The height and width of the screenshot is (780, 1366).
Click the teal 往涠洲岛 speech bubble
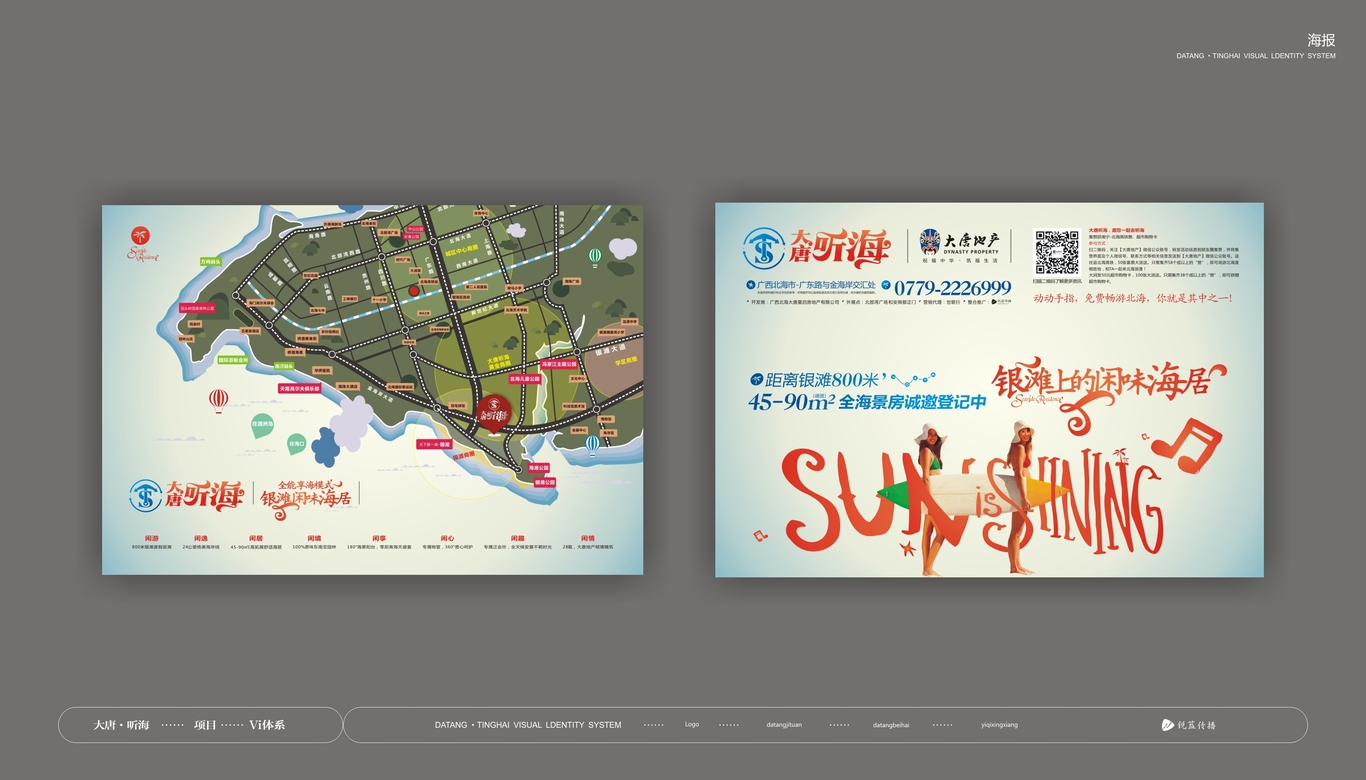click(263, 426)
